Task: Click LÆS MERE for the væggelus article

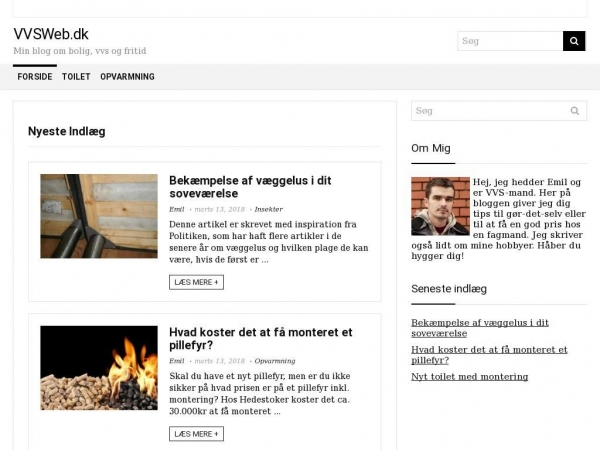Action: coord(196,282)
